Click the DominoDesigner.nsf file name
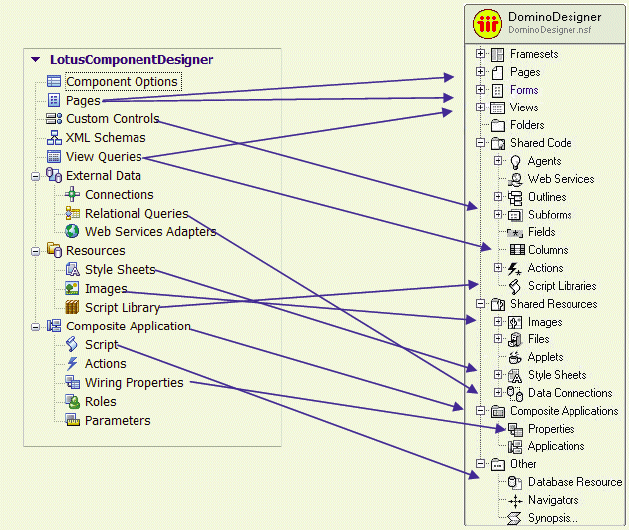The image size is (629, 530). pos(550,30)
